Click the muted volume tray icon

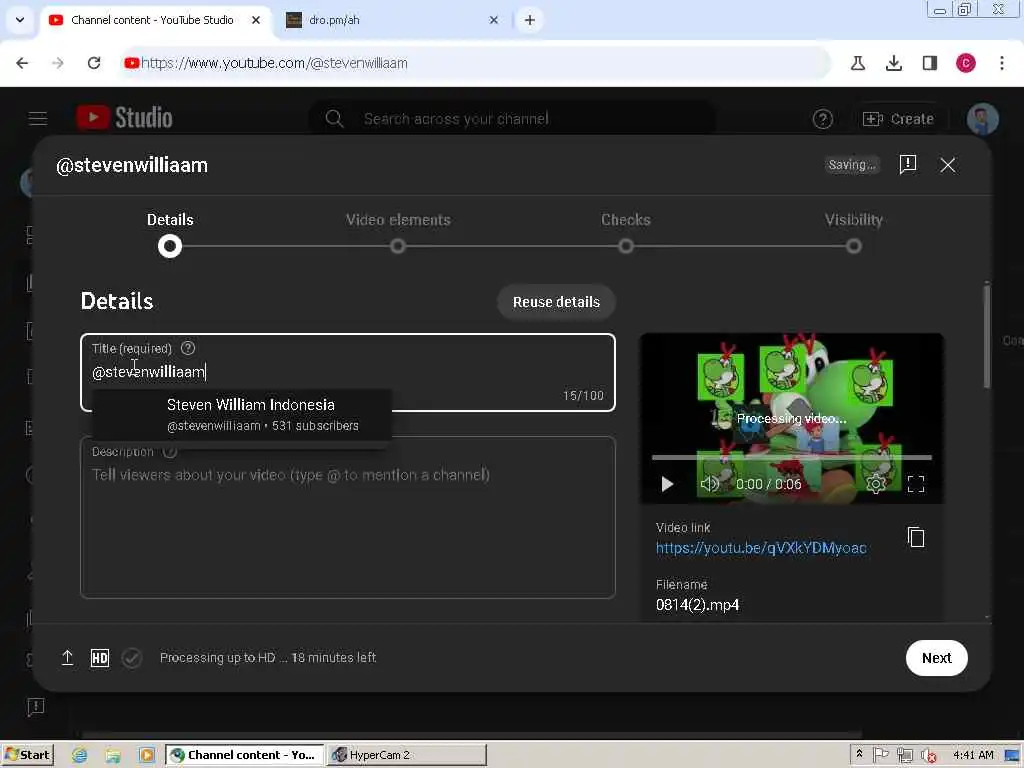click(927, 756)
